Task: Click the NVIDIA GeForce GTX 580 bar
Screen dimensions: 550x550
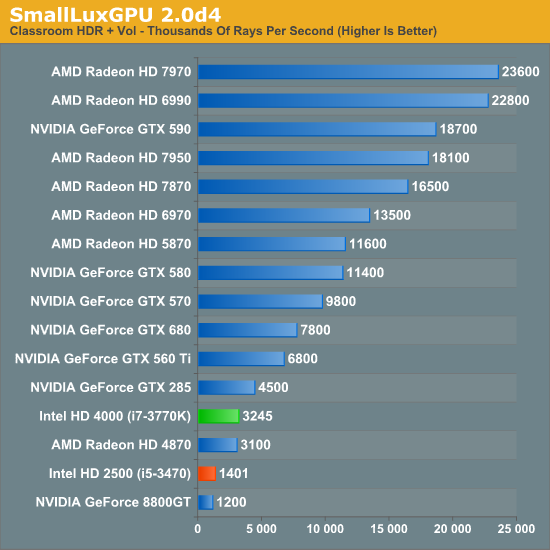Action: (x=271, y=273)
